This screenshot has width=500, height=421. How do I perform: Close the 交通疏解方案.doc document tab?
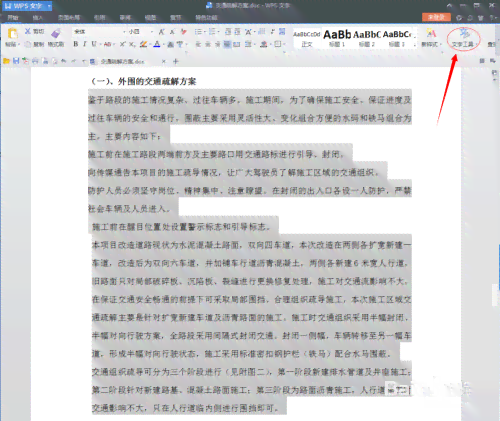tap(164, 61)
